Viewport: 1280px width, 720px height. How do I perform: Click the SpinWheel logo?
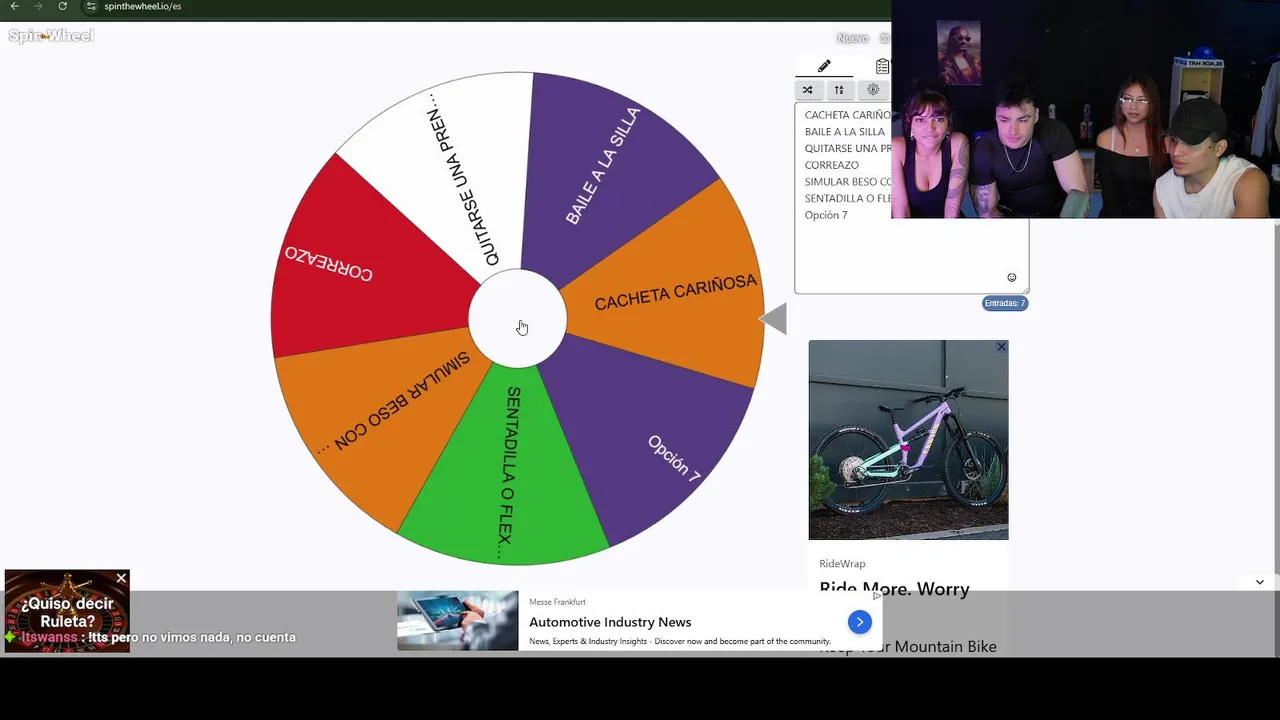51,36
